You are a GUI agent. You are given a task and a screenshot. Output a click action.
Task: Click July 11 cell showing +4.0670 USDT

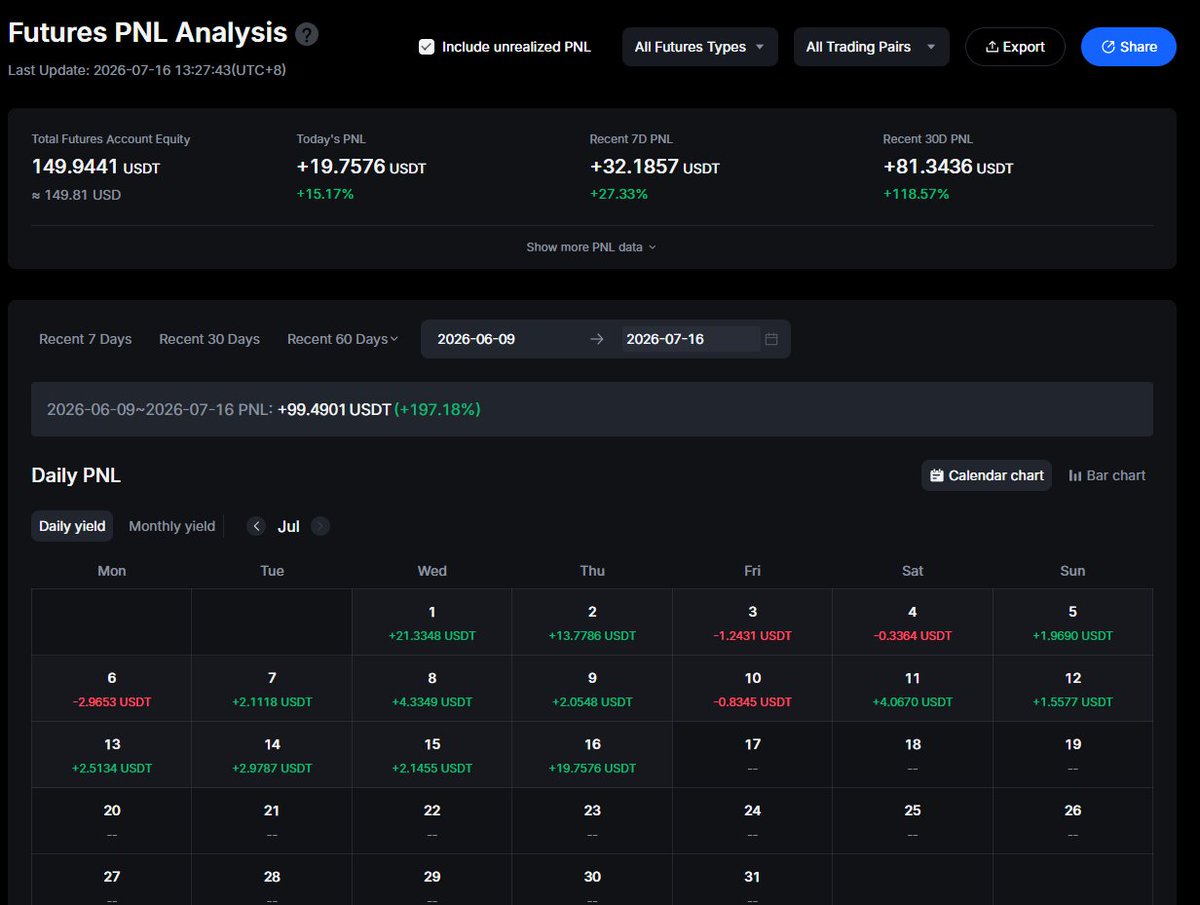tap(912, 688)
